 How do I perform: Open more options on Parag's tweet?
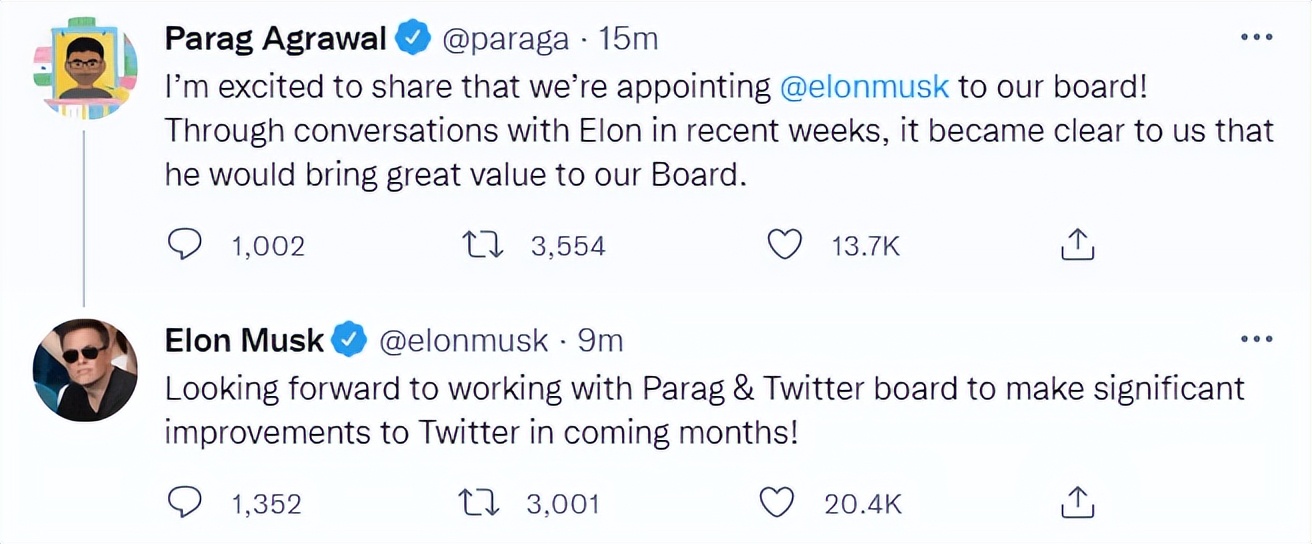pyautogui.click(x=1255, y=38)
